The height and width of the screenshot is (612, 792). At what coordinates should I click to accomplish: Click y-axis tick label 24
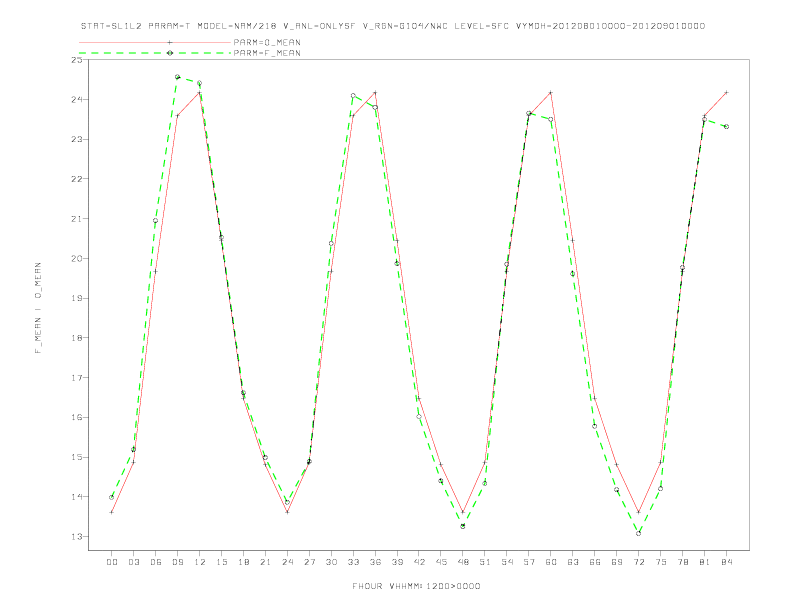pyautogui.click(x=77, y=99)
